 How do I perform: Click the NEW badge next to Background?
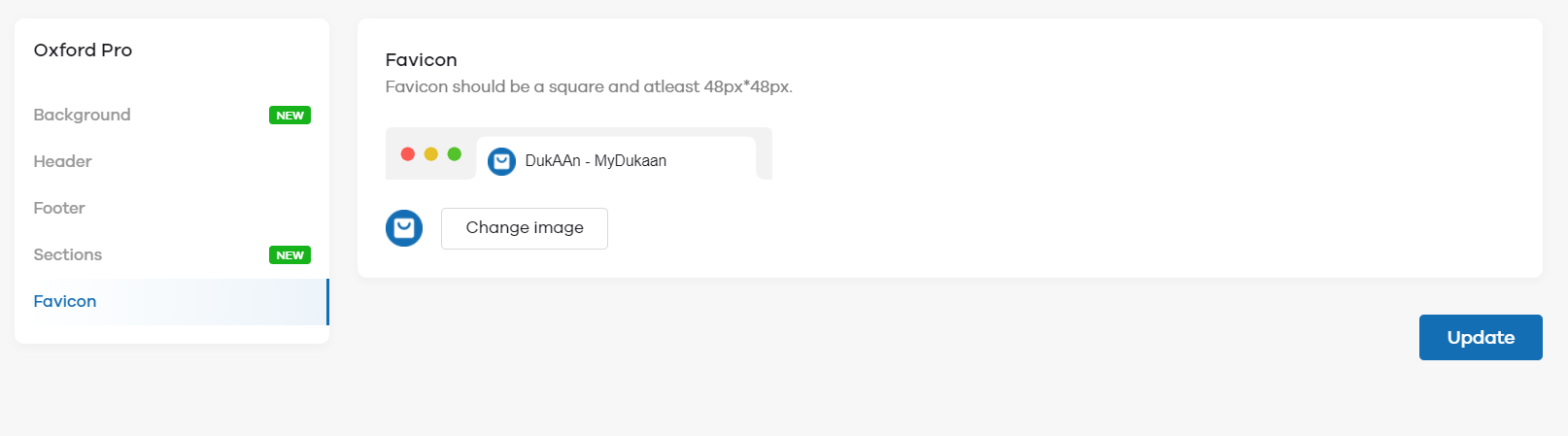(290, 115)
